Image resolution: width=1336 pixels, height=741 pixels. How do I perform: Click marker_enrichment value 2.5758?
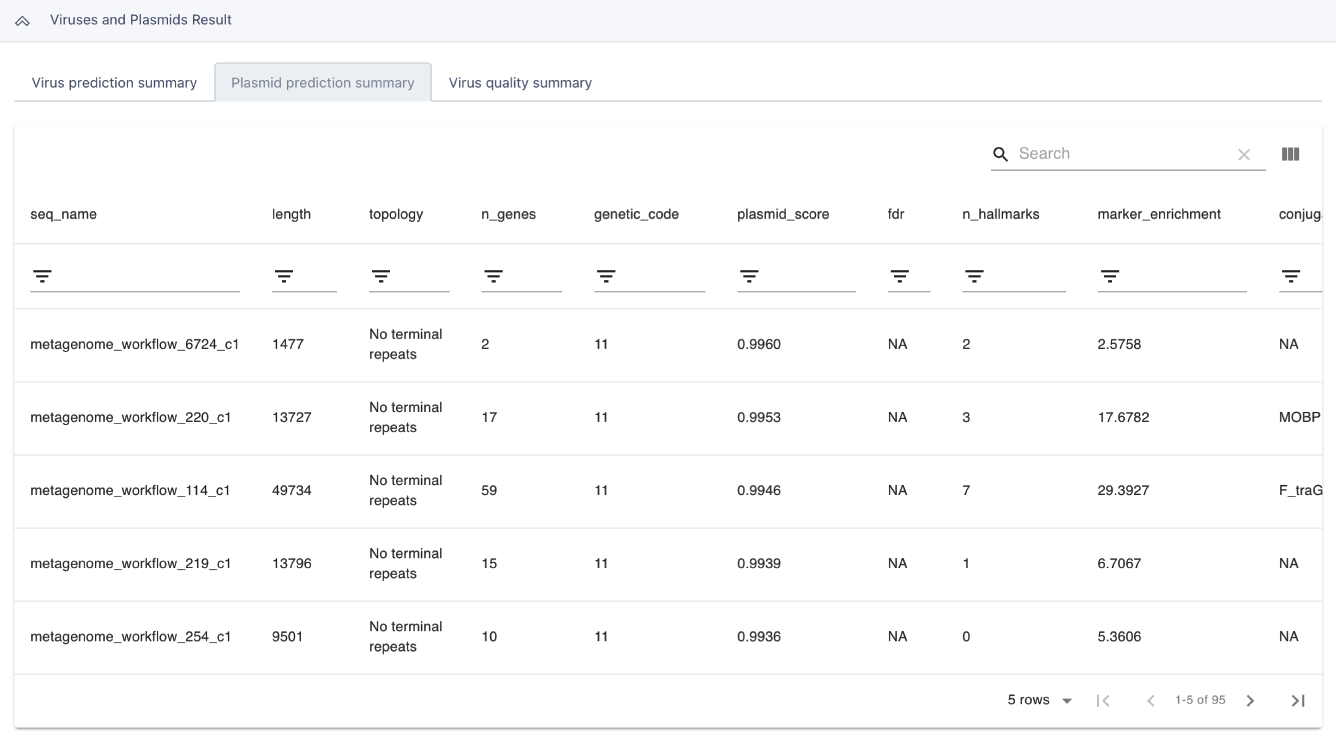[x=1119, y=344]
